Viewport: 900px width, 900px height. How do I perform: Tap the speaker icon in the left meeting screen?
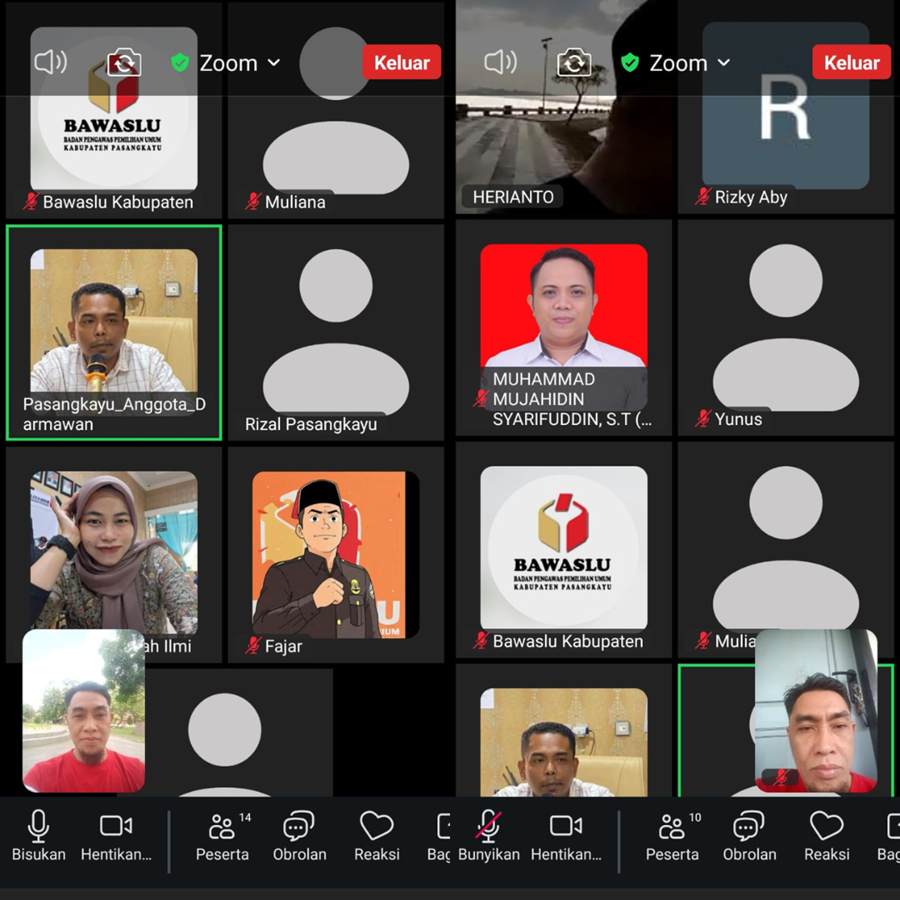pos(51,62)
